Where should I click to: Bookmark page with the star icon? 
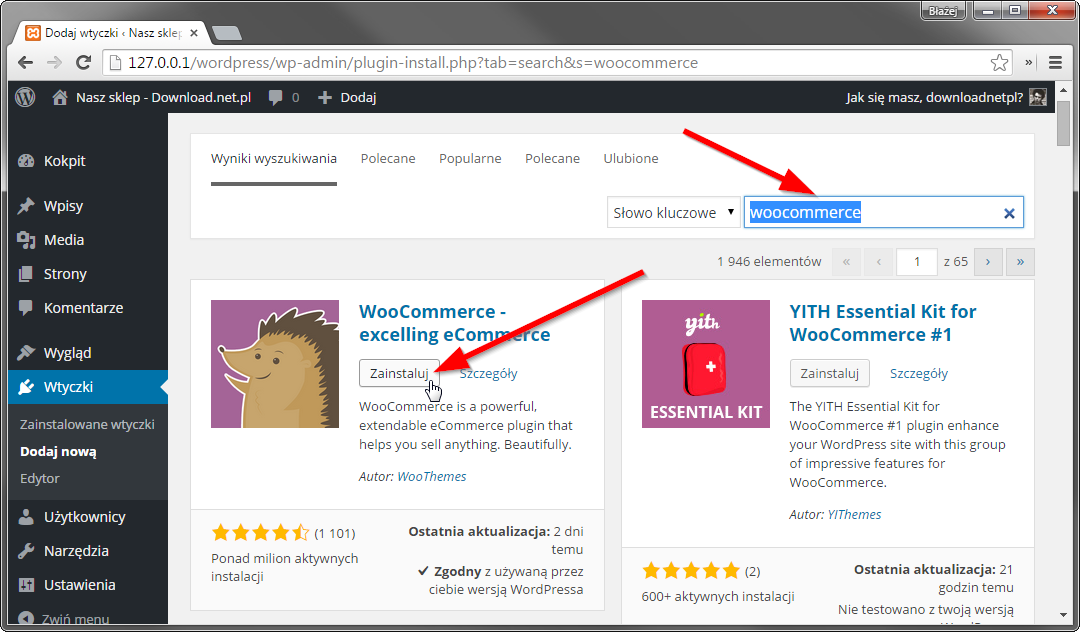point(999,63)
